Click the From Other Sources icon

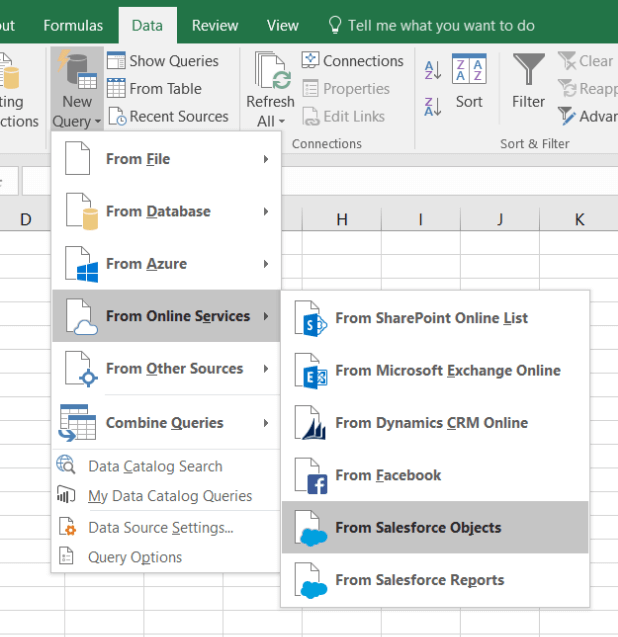pos(82,369)
